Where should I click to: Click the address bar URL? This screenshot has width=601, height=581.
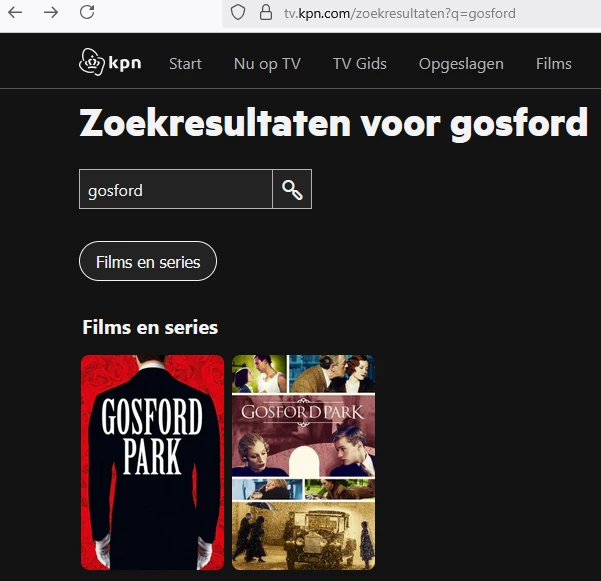(400, 14)
